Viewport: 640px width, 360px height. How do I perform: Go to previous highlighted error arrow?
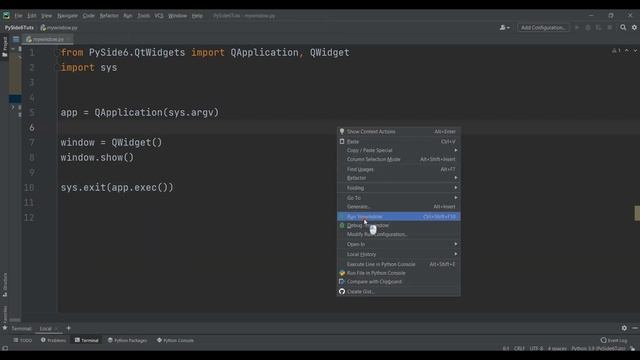coord(627,51)
